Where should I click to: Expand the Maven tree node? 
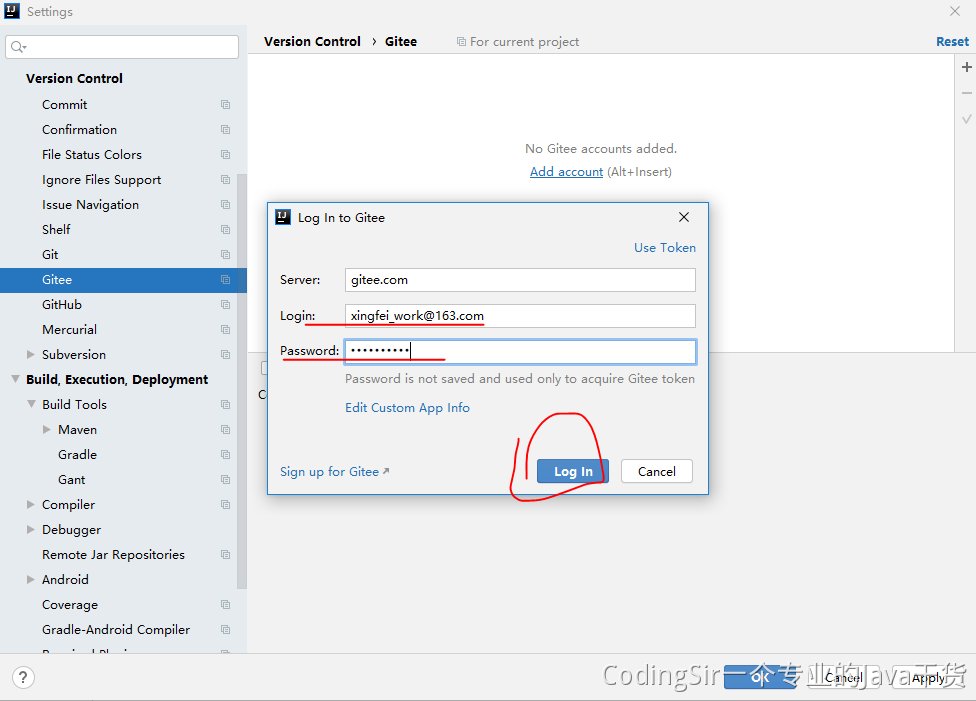47,430
